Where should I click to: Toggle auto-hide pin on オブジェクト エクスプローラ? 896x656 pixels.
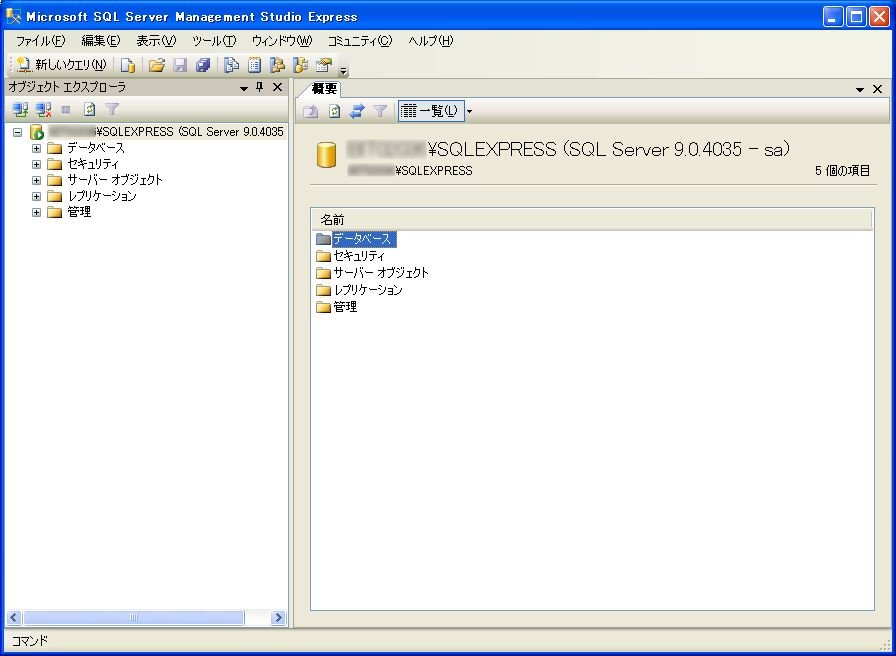pyautogui.click(x=259, y=87)
